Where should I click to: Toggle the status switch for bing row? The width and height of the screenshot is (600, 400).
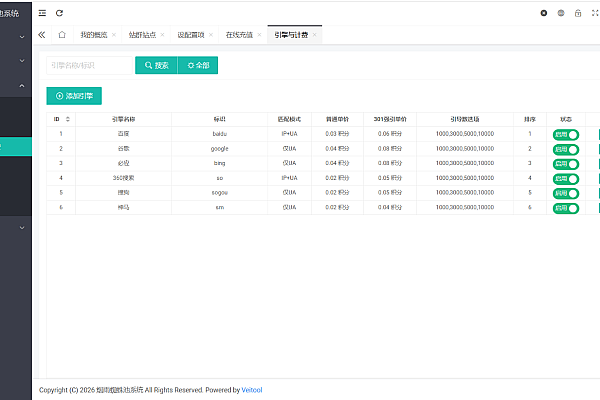click(x=566, y=164)
